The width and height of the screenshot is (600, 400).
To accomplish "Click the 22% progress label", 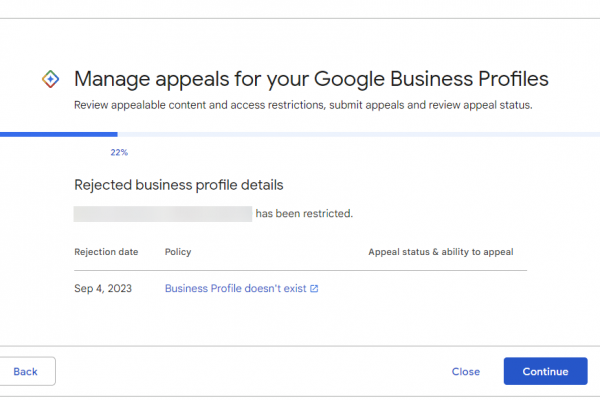I will [x=119, y=153].
